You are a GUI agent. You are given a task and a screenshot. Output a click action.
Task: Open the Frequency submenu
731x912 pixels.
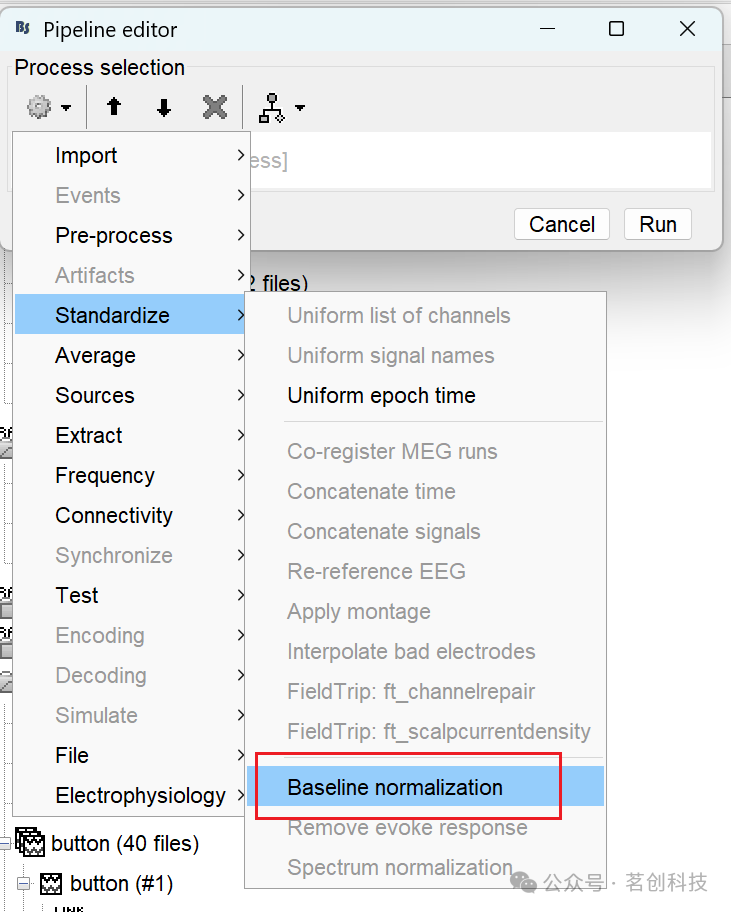(131, 475)
